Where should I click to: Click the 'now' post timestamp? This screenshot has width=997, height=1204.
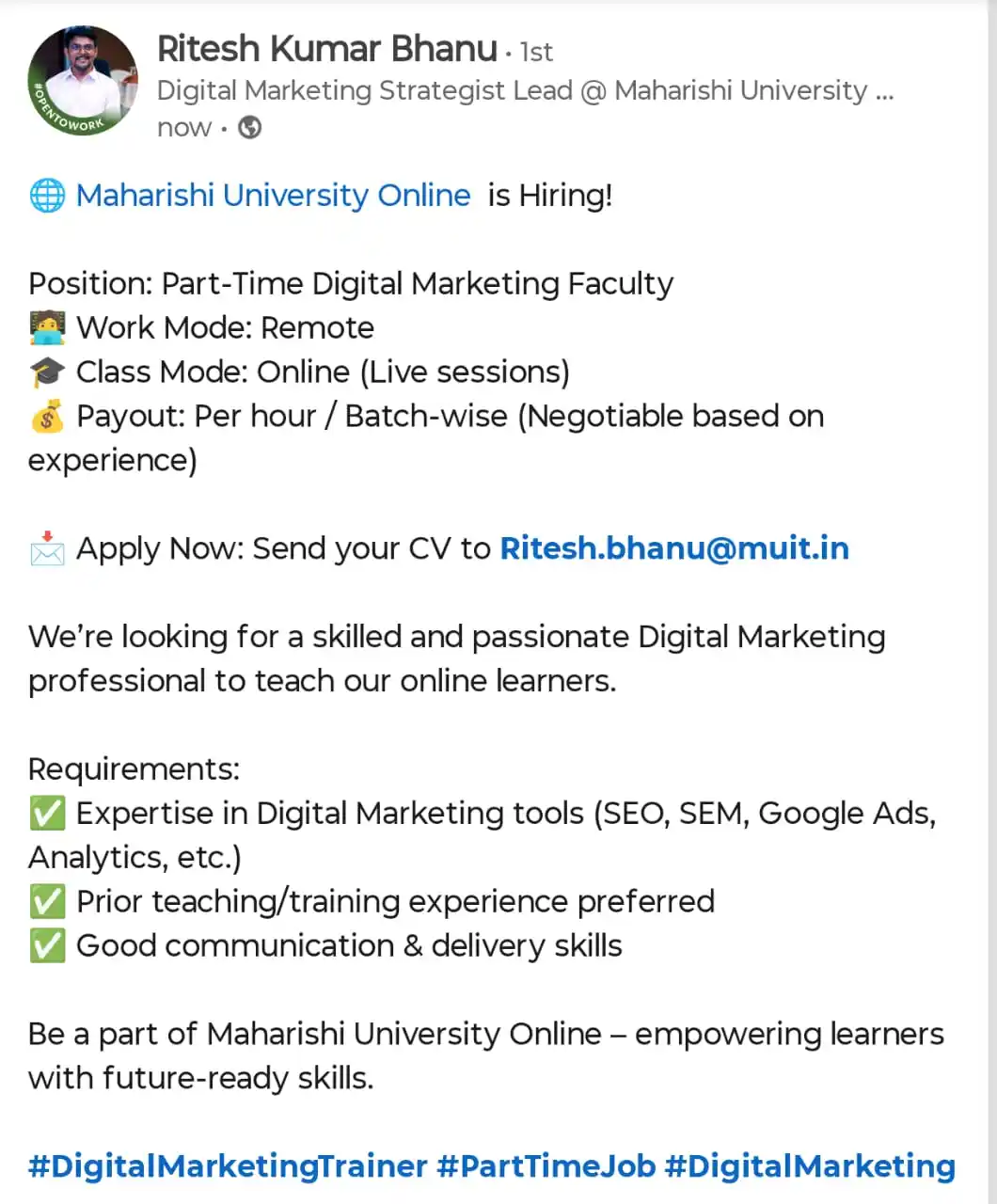click(184, 128)
